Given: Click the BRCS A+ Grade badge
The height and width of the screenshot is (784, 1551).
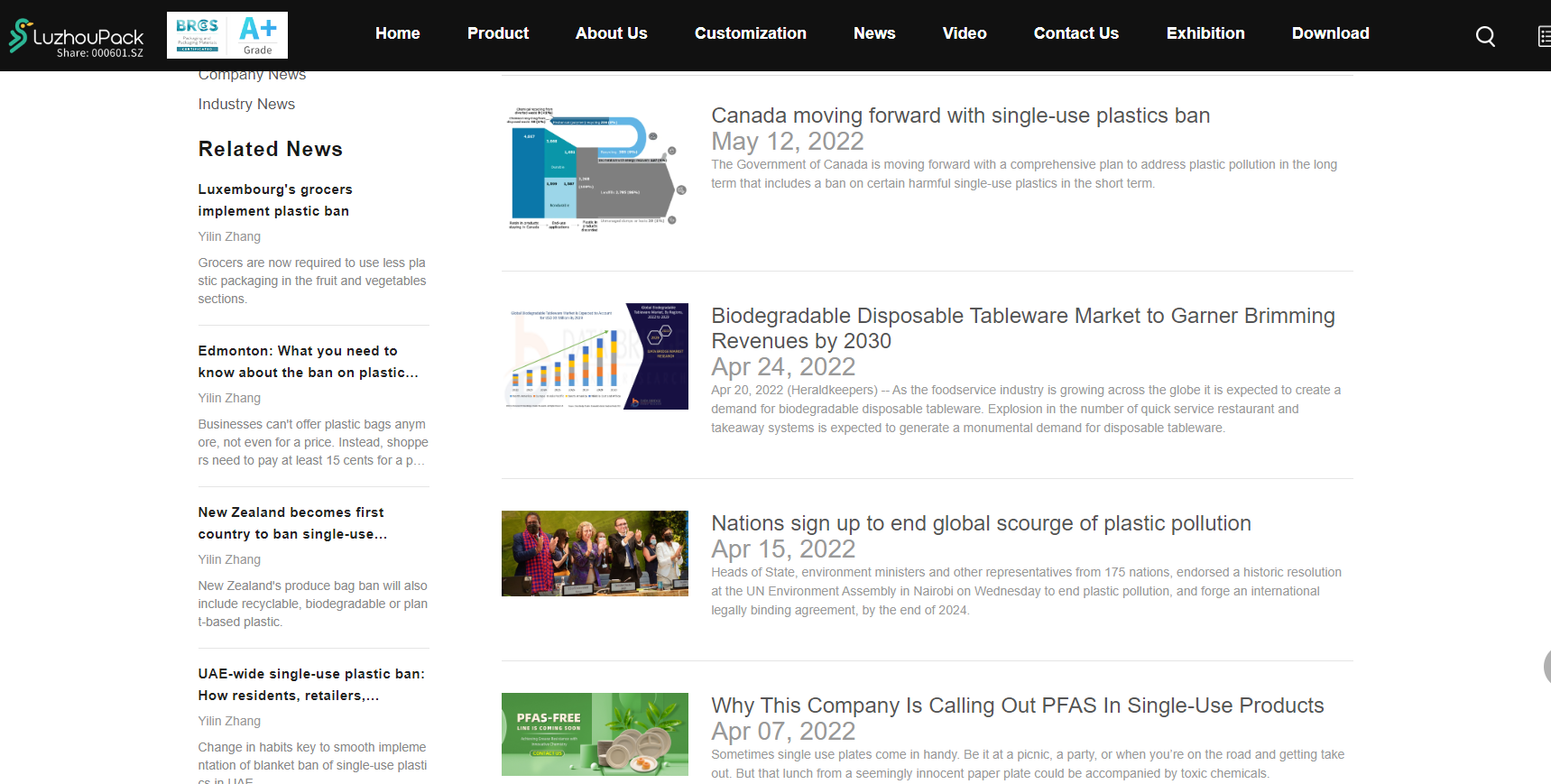Looking at the screenshot, I should 227,35.
